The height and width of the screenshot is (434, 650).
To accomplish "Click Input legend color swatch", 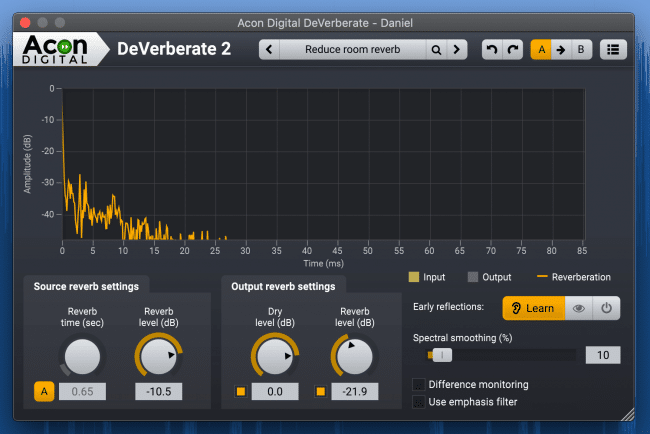I will click(414, 277).
